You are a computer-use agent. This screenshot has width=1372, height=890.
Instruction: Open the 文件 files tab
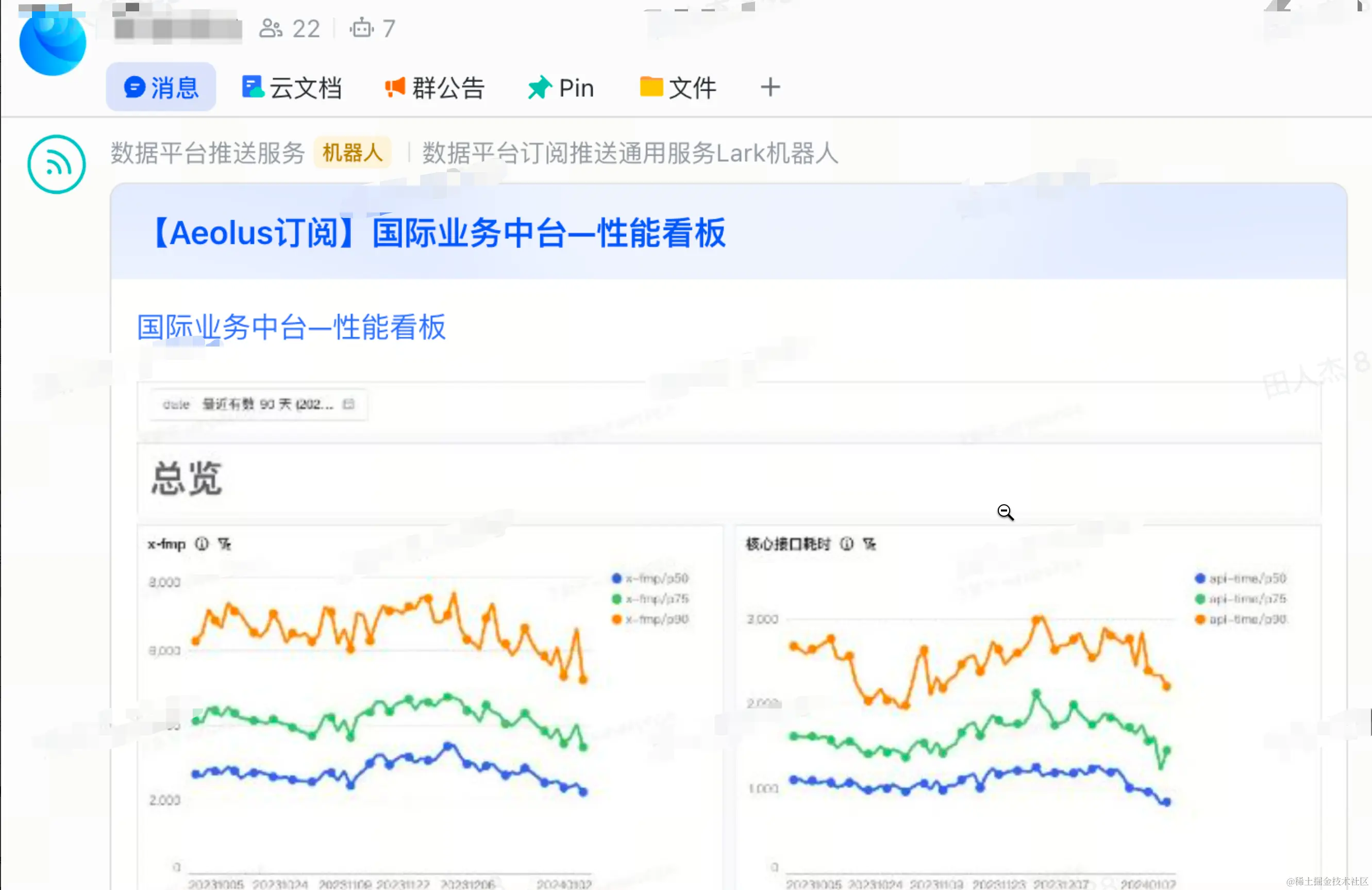pyautogui.click(x=678, y=88)
